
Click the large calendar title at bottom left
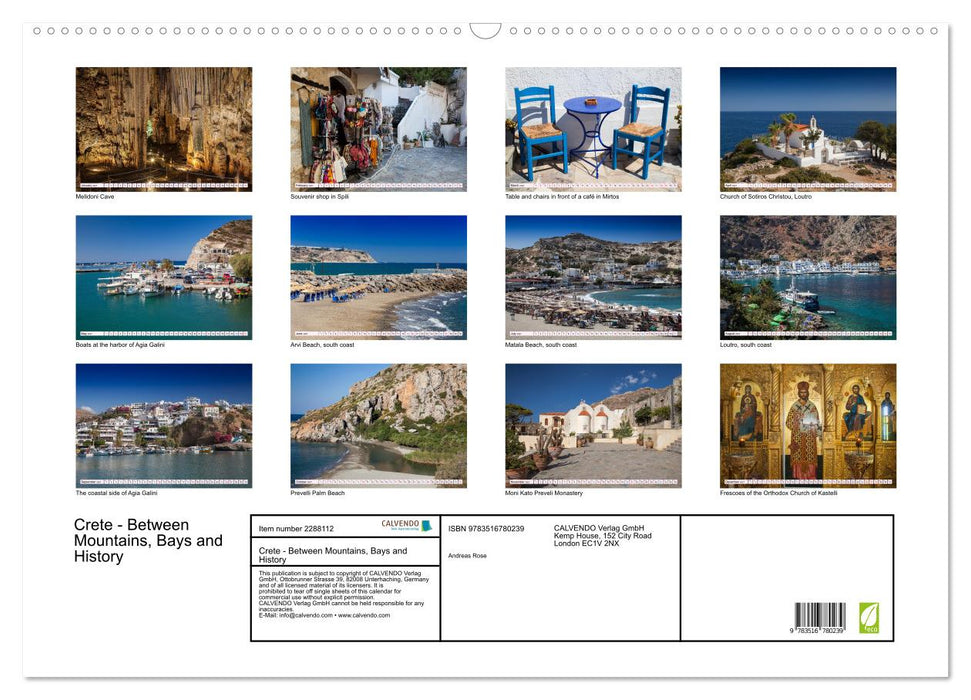tap(148, 540)
